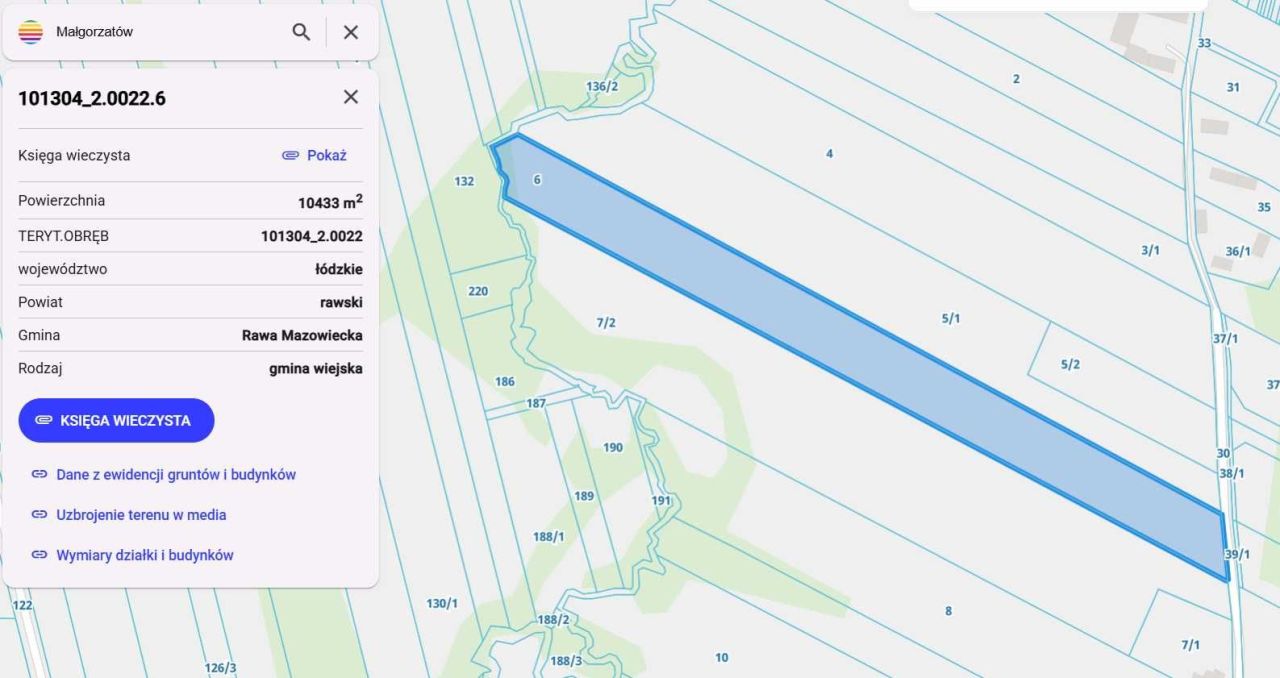Screen dimensions: 1280x678
Task: Select parcel 4 on the map
Action: click(829, 154)
